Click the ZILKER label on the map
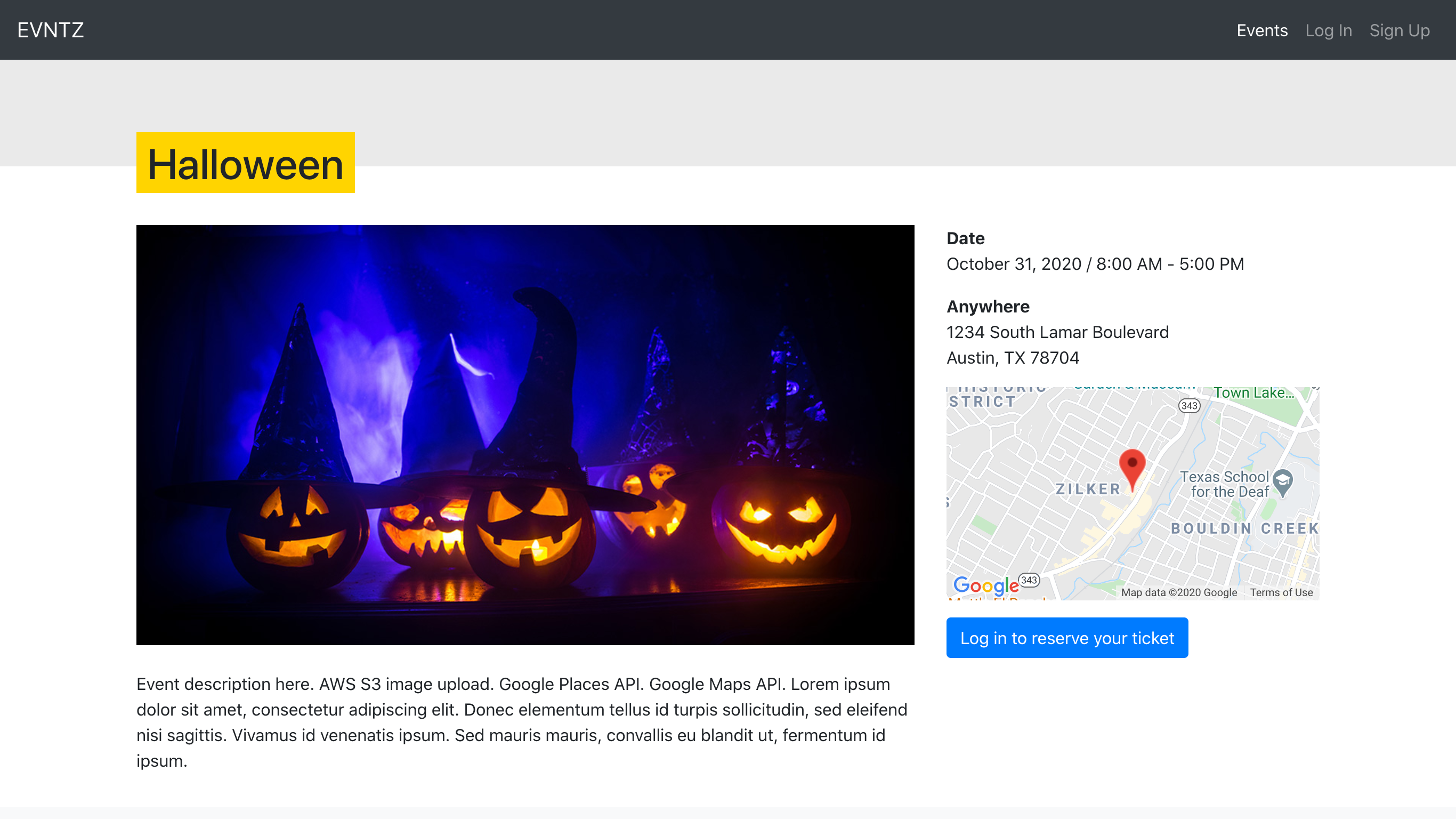1456x819 pixels. pos(1088,489)
